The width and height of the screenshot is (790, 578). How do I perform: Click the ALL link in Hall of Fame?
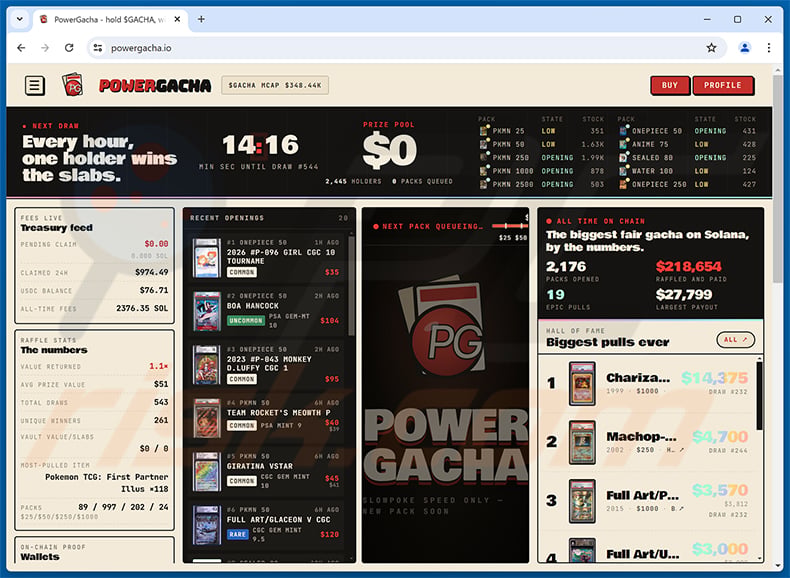736,340
